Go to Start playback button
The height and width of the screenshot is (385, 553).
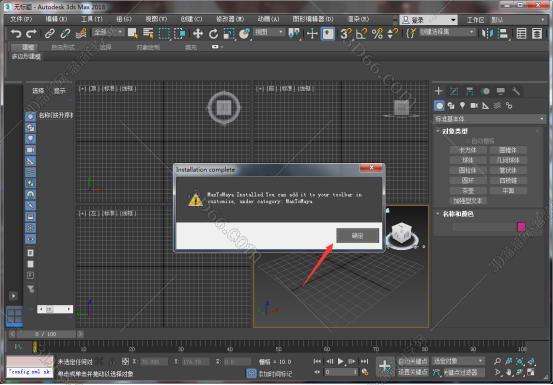(317, 361)
